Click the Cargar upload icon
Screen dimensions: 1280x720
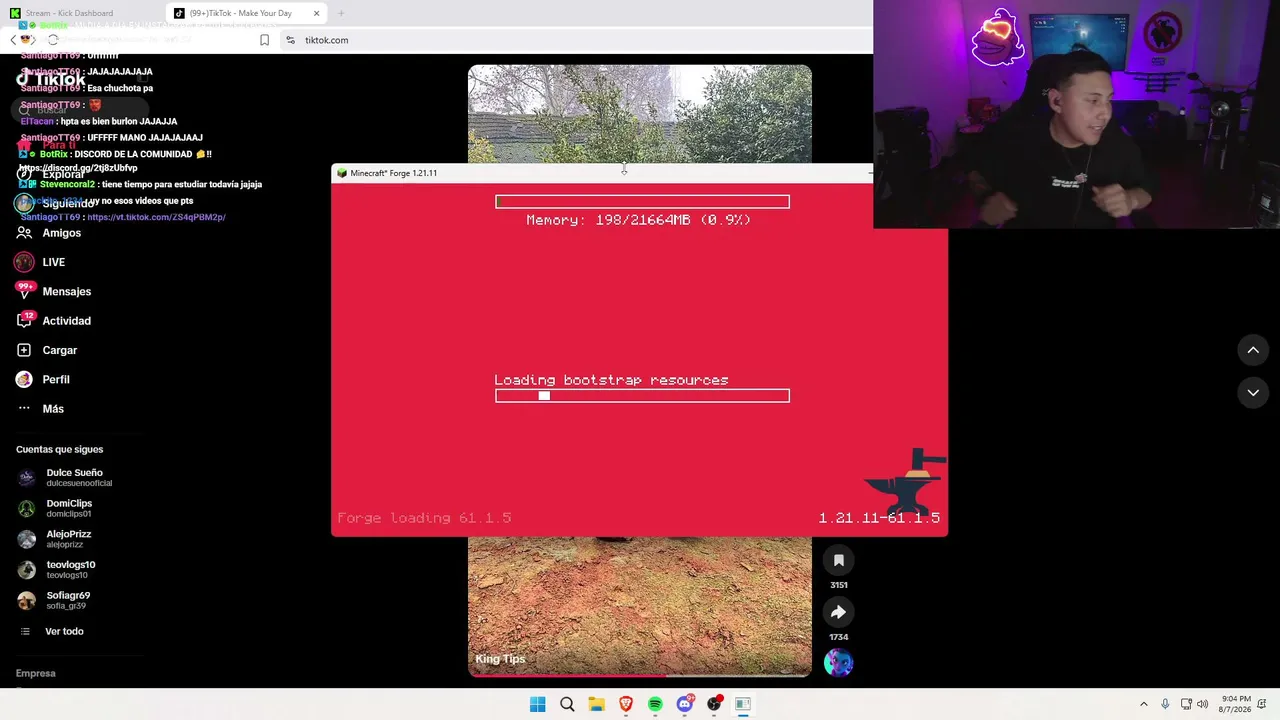click(24, 350)
